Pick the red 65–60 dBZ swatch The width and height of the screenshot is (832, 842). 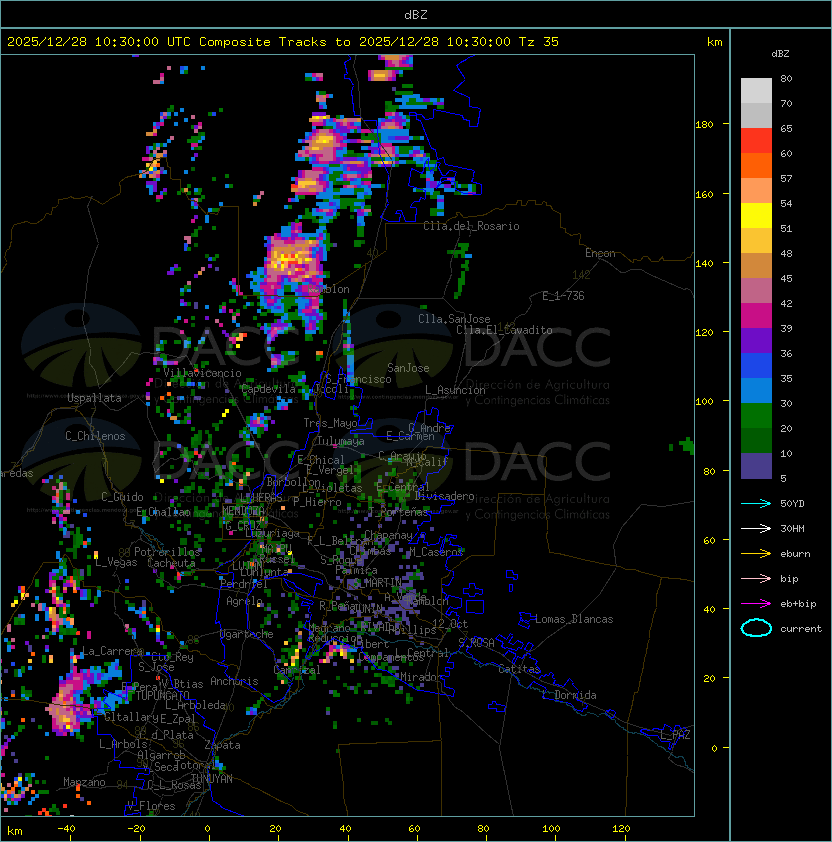756,141
